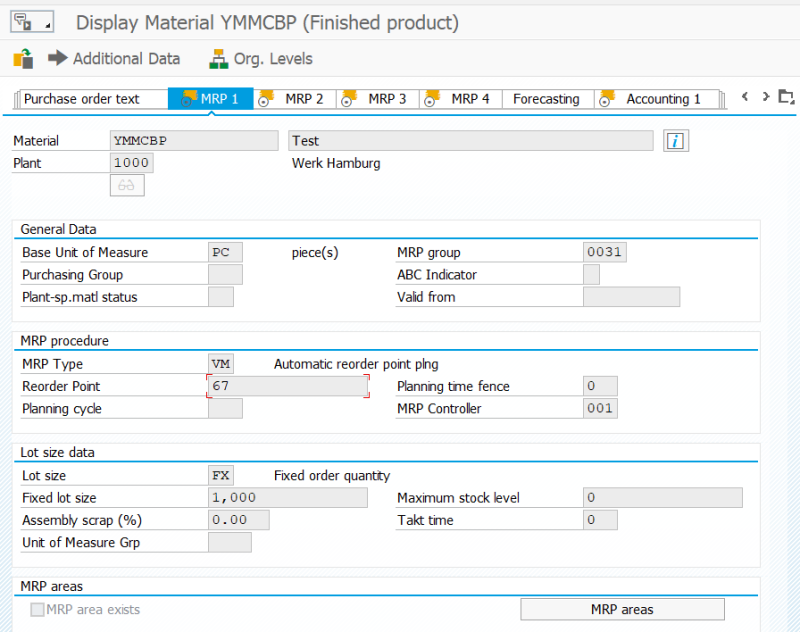Click the Planning time fence field
800x632 pixels.
[x=600, y=386]
